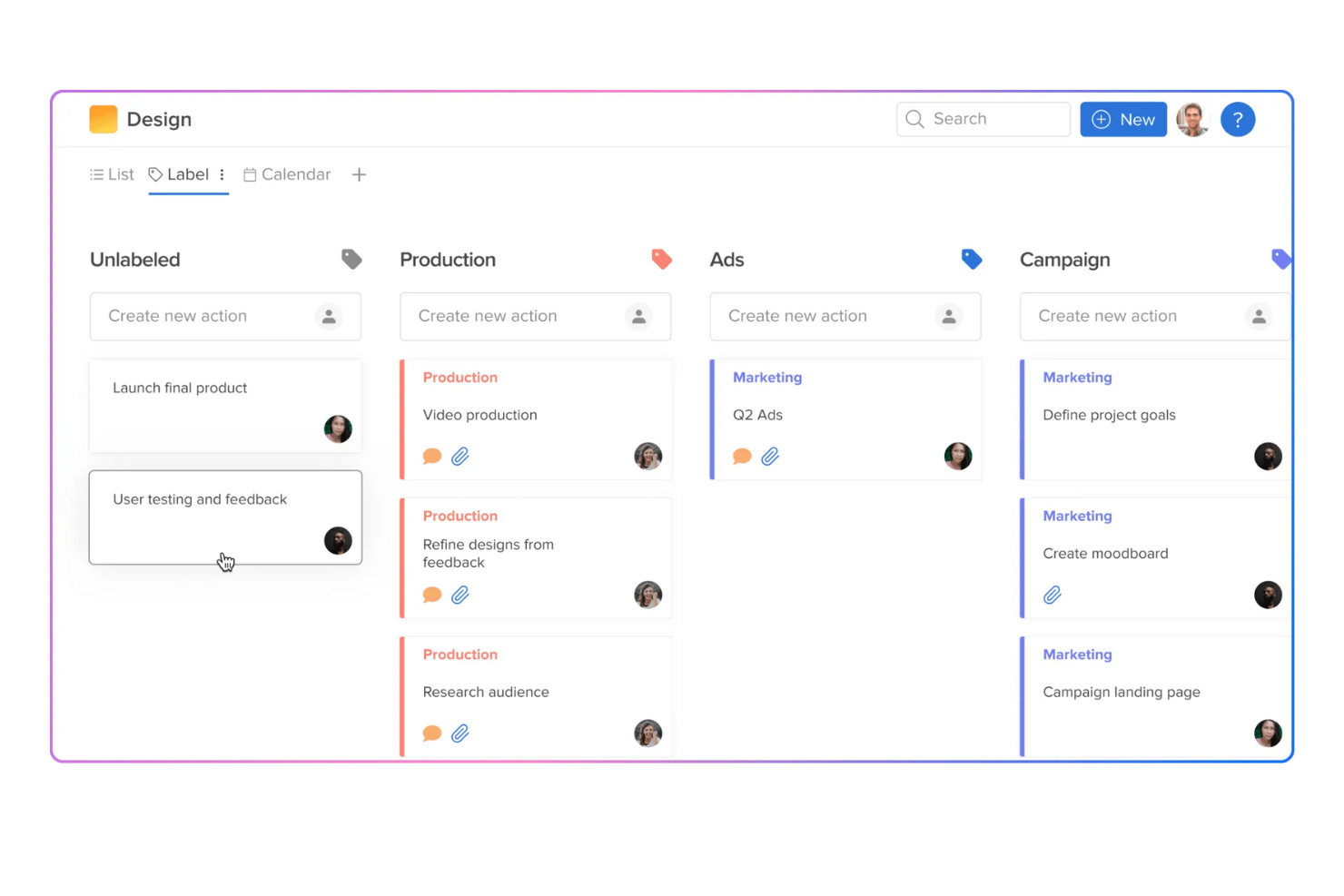Click Create new action field under Unlabeled

pos(225,317)
